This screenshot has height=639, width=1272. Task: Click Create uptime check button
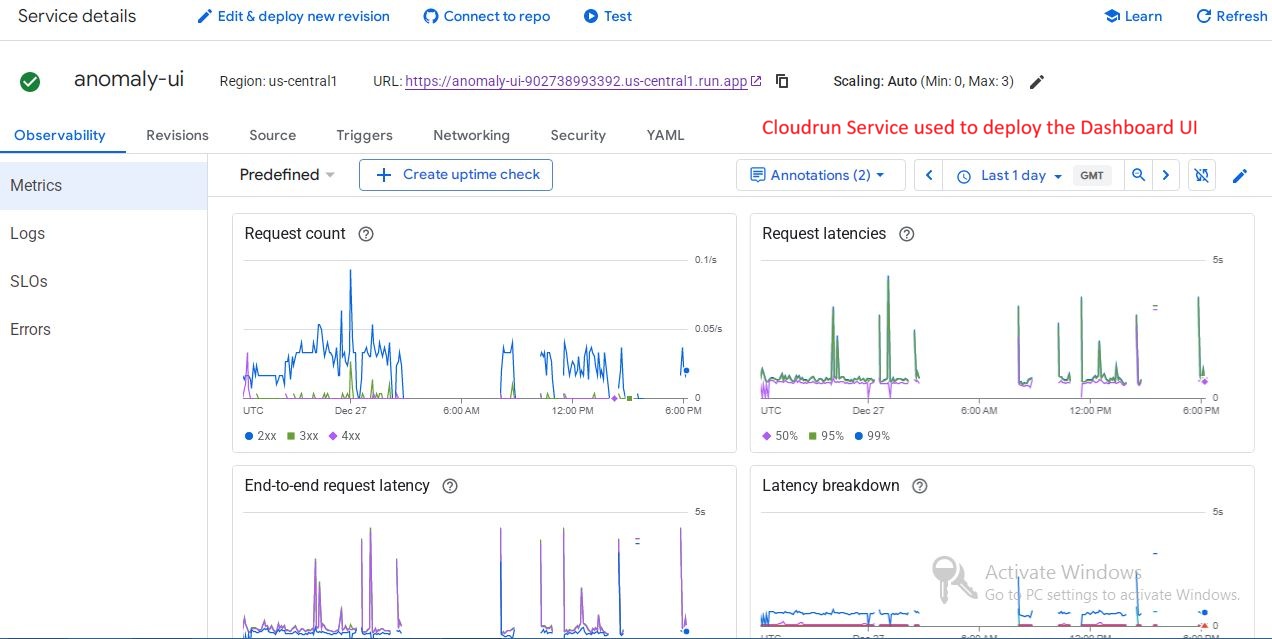pyautogui.click(x=456, y=175)
